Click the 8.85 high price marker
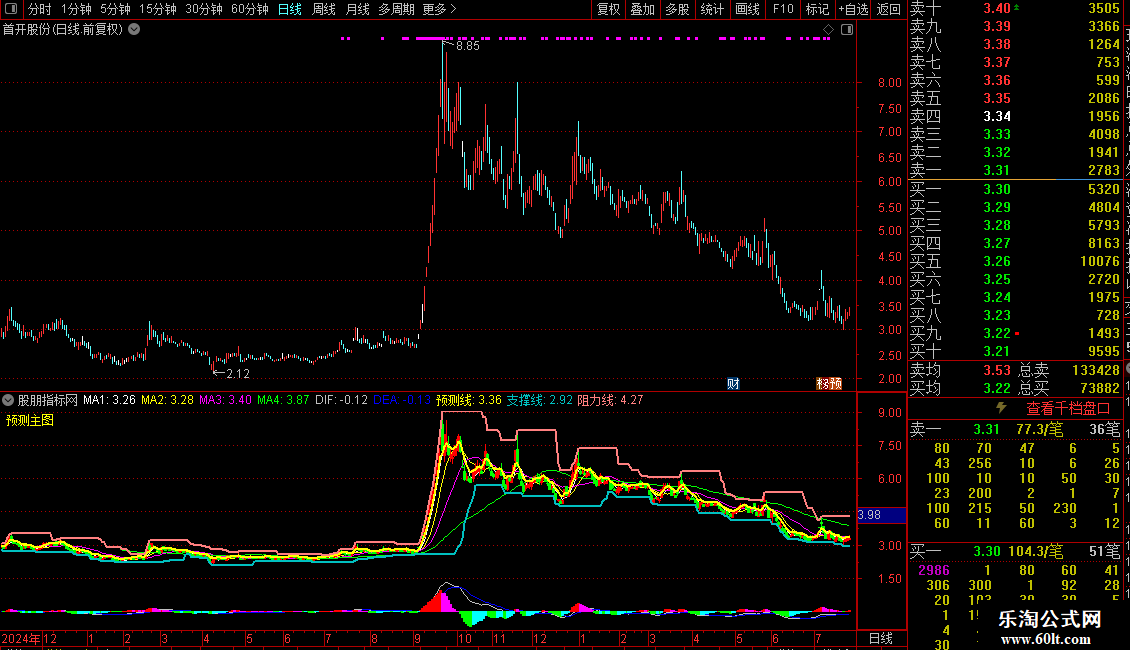Viewport: 1130px width, 650px height. 467,45
